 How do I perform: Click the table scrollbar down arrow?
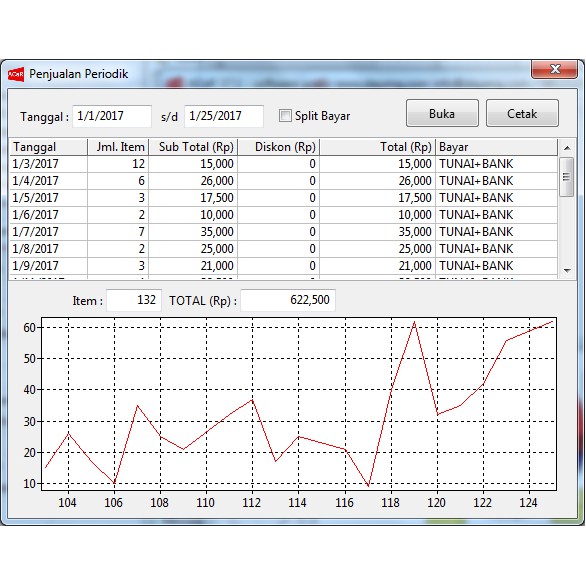[x=567, y=270]
